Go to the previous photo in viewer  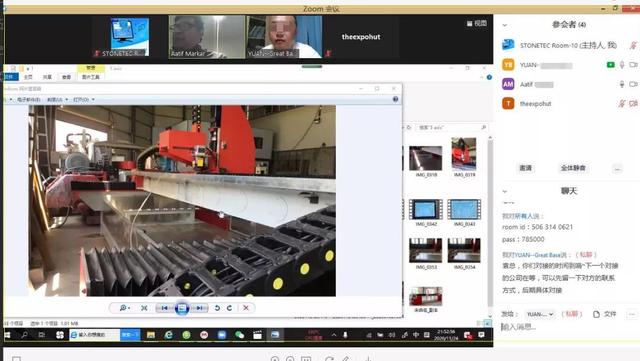pyautogui.click(x=164, y=308)
